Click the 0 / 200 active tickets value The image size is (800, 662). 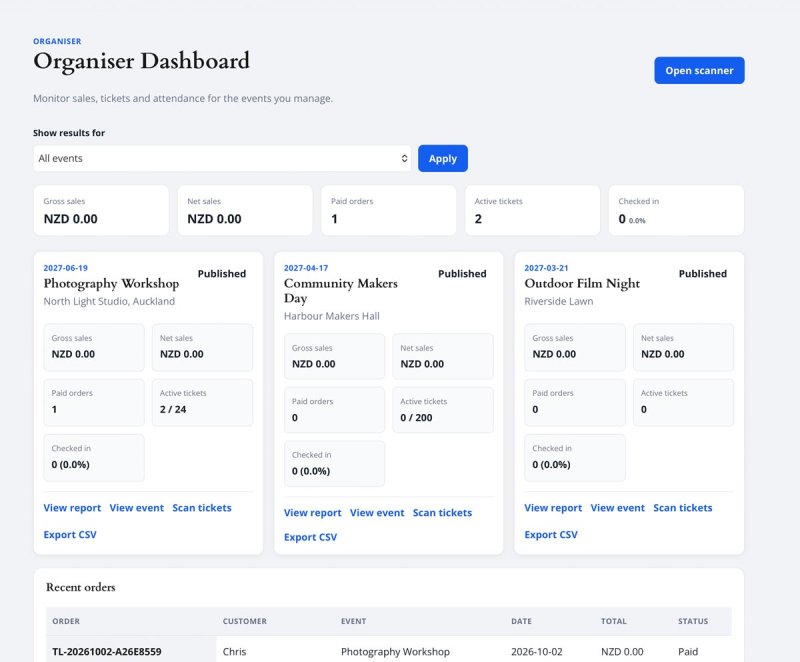416,418
